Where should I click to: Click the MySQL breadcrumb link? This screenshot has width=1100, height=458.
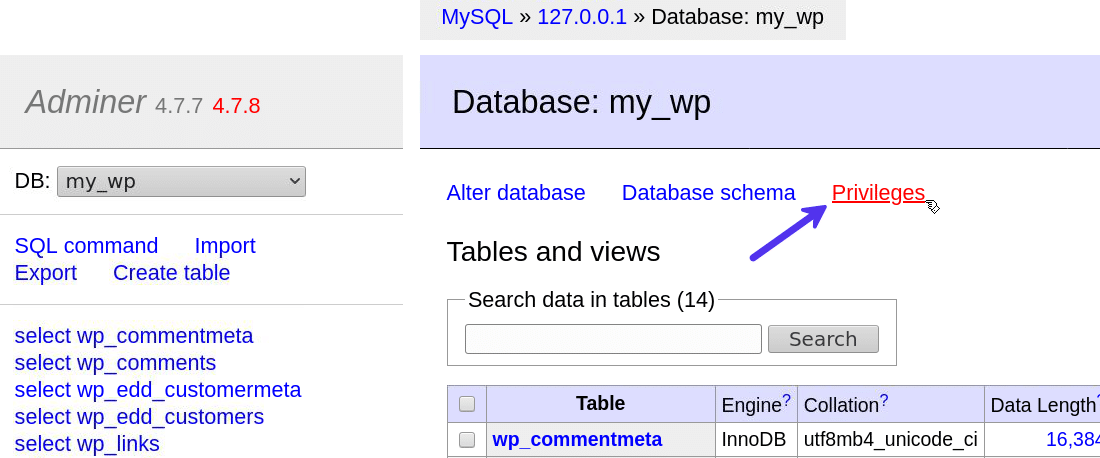476,17
